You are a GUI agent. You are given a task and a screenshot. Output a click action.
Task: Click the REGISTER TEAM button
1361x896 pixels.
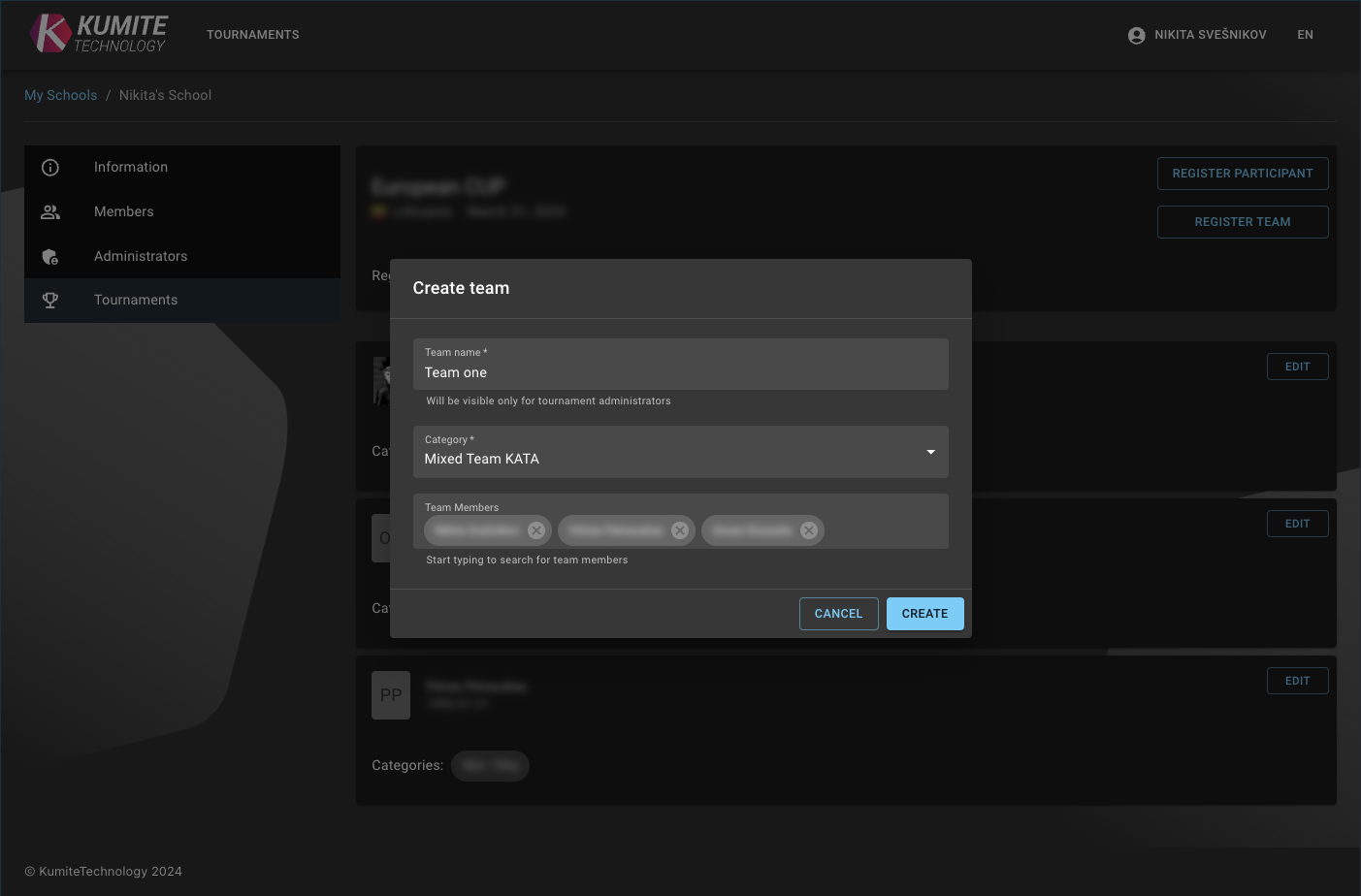point(1243,221)
